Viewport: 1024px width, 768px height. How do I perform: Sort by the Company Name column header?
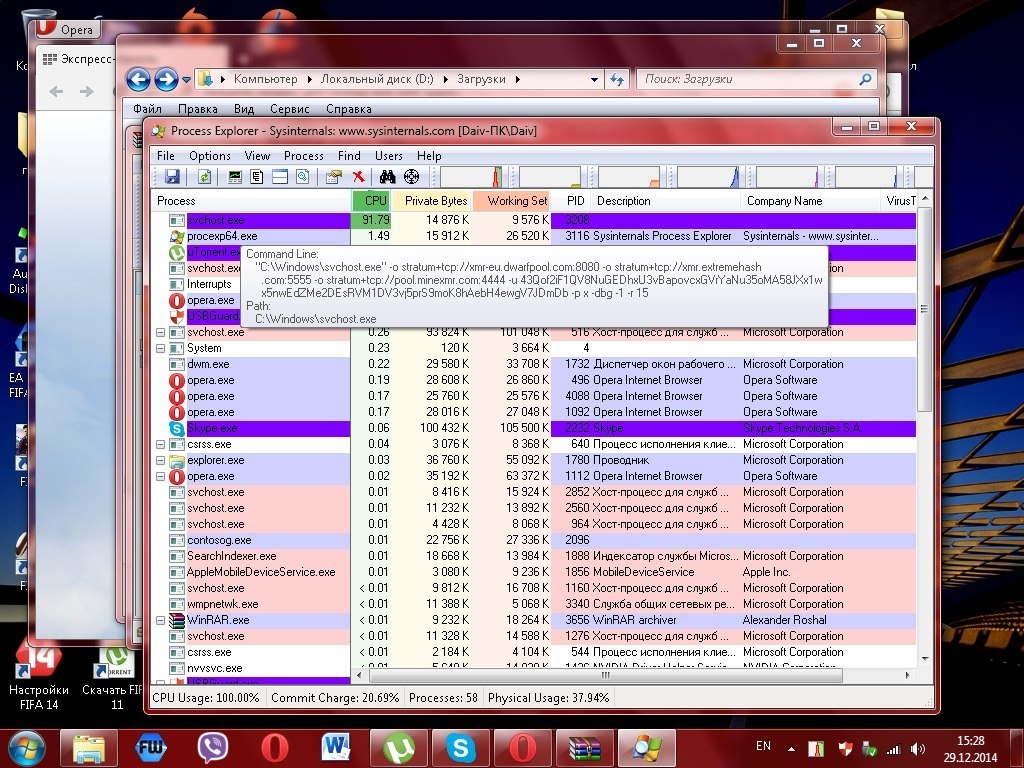coord(810,201)
